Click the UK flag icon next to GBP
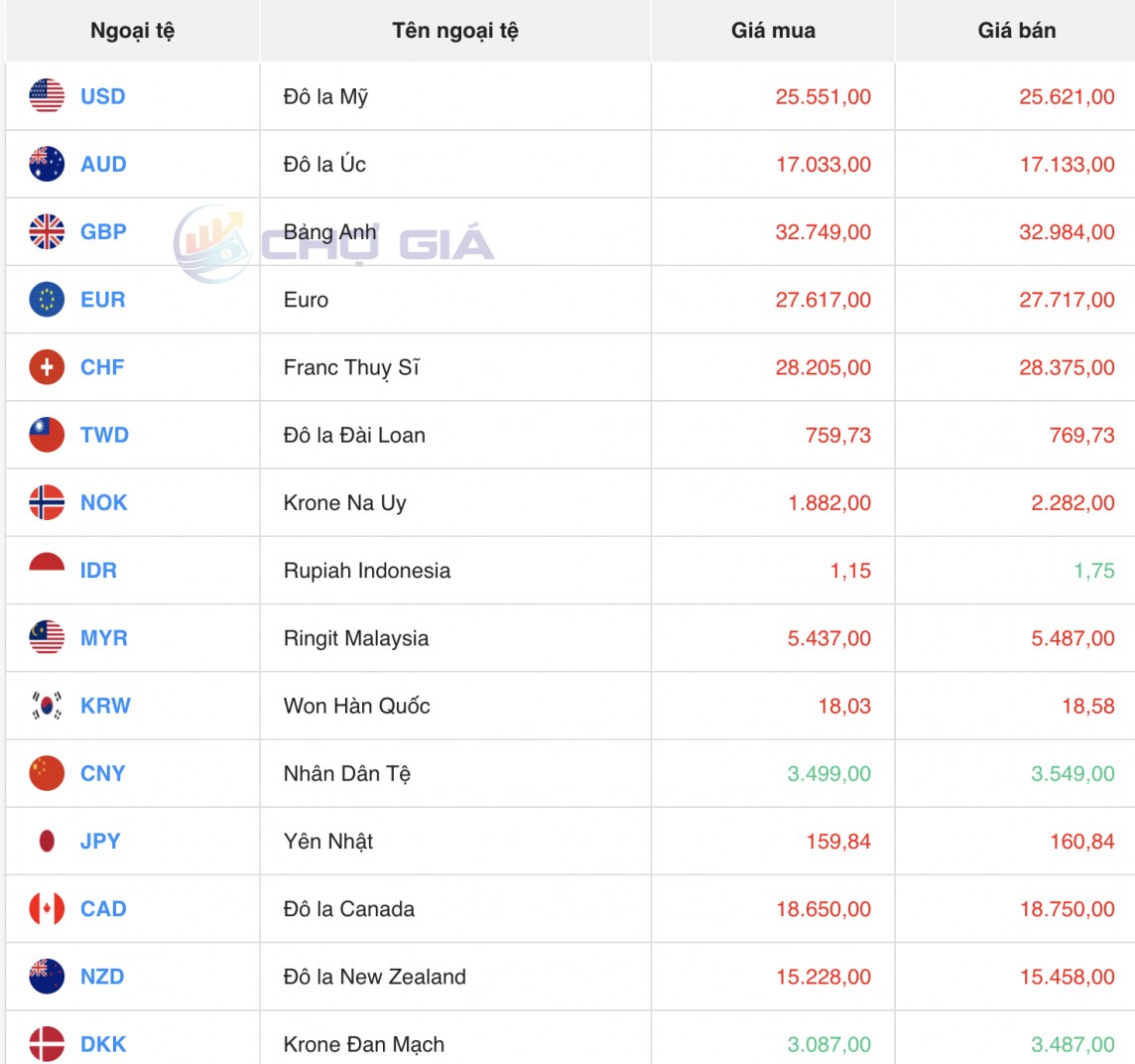The height and width of the screenshot is (1064, 1135). click(46, 231)
